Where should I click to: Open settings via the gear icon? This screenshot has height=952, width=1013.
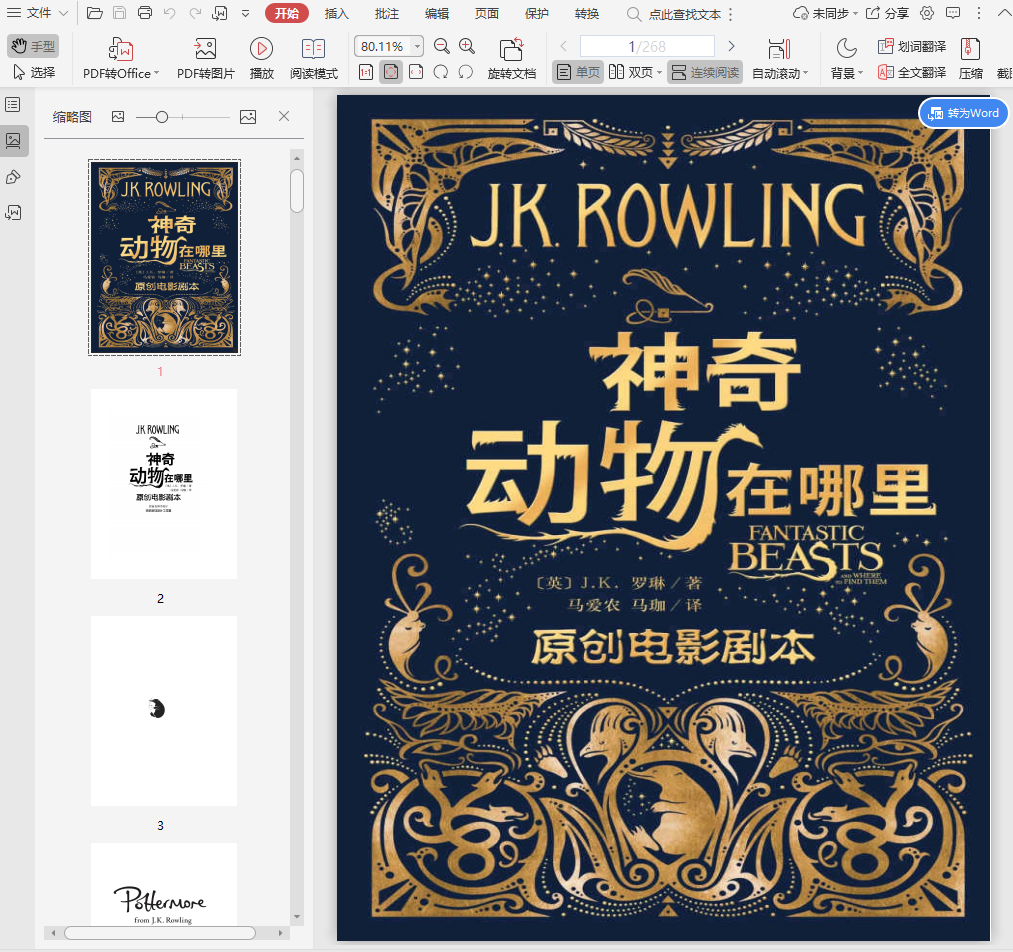926,13
